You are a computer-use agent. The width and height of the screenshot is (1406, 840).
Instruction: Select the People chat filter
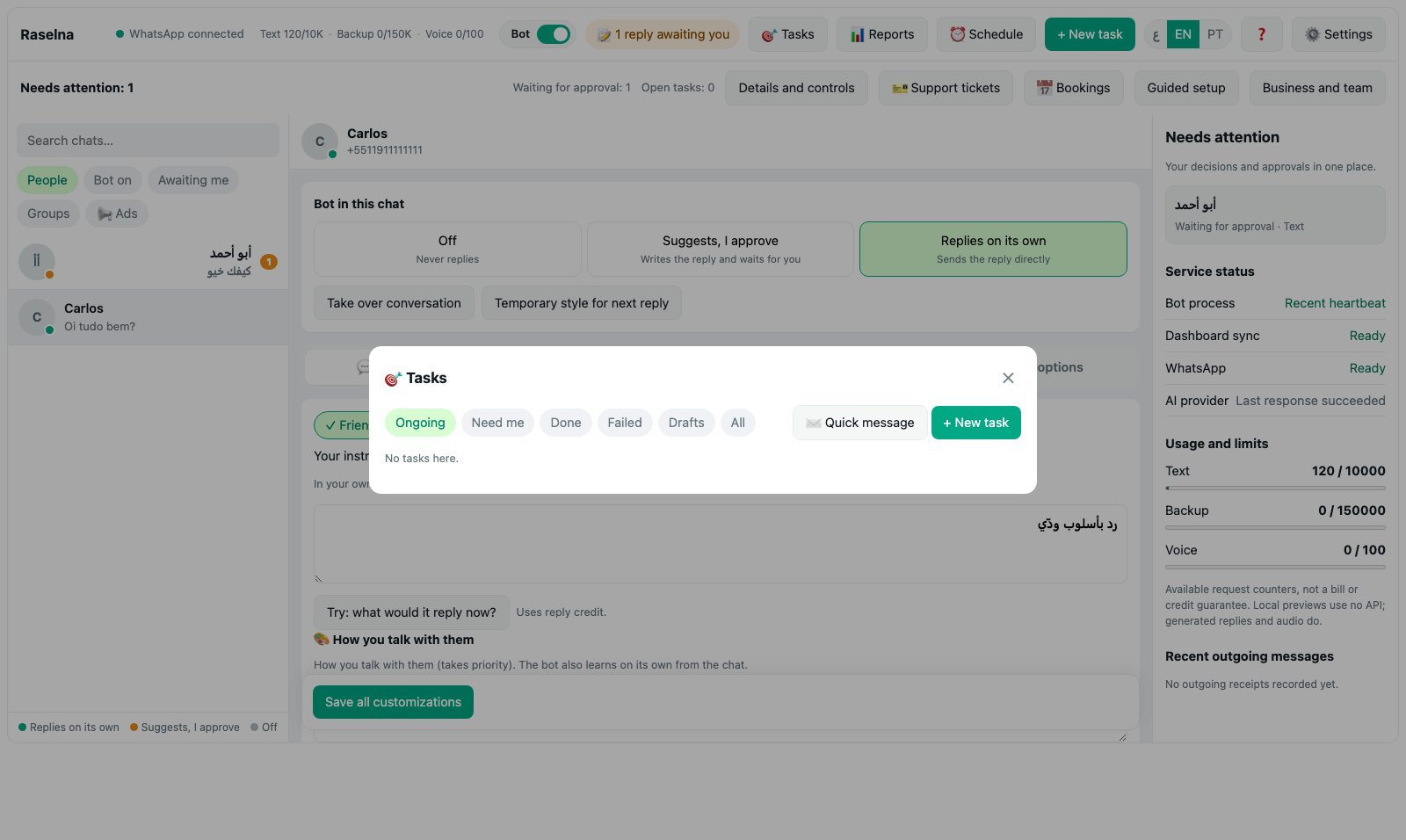[47, 180]
